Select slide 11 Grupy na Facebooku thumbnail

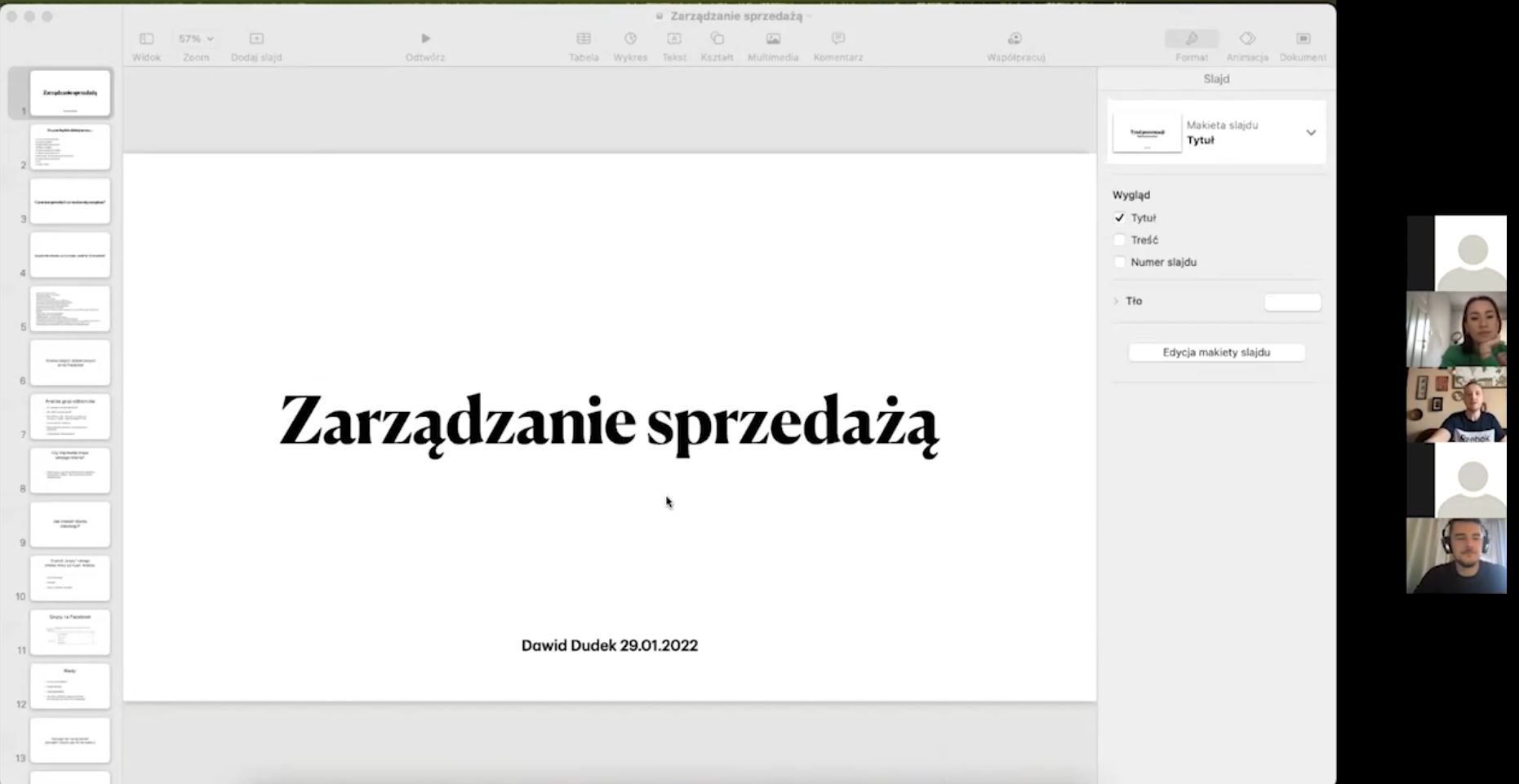pyautogui.click(x=70, y=632)
